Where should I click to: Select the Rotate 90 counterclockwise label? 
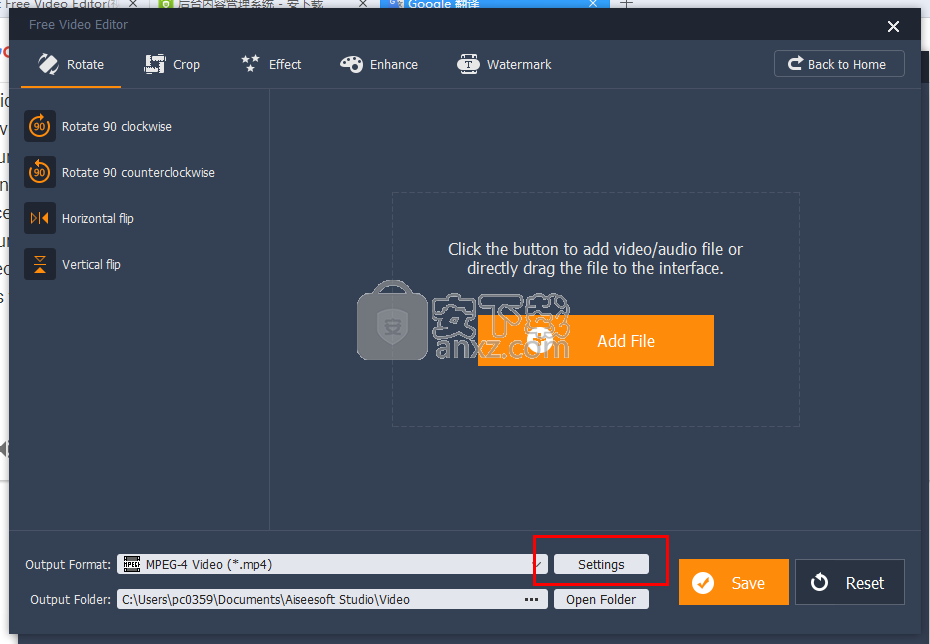click(138, 173)
